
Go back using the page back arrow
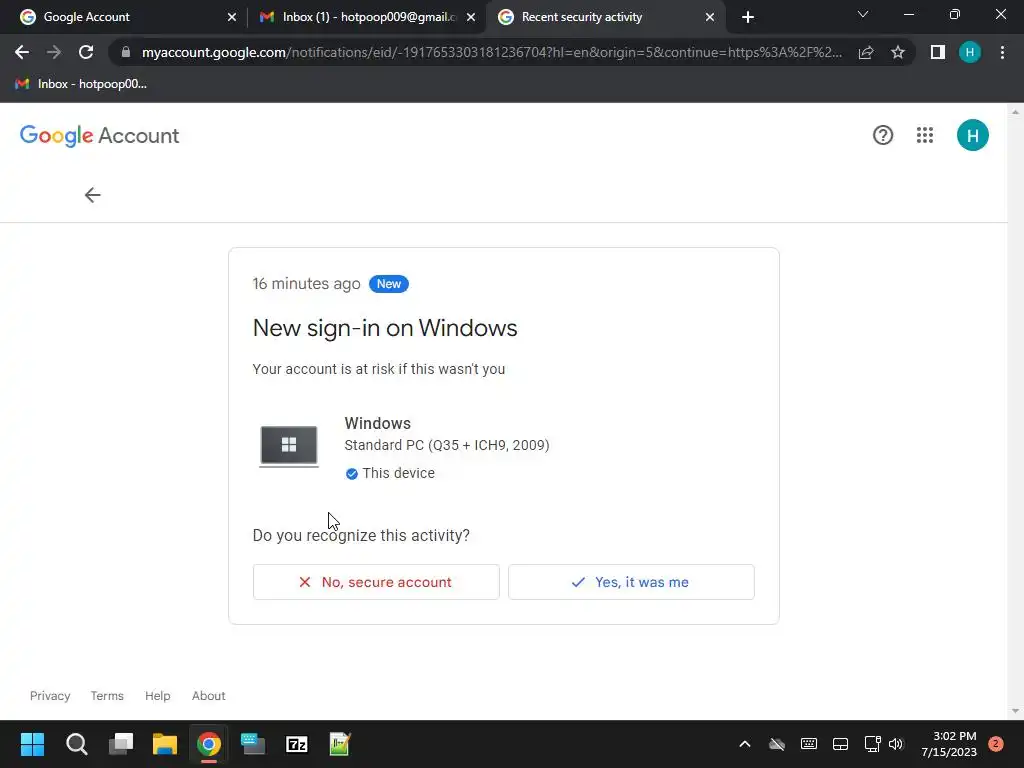click(x=92, y=195)
